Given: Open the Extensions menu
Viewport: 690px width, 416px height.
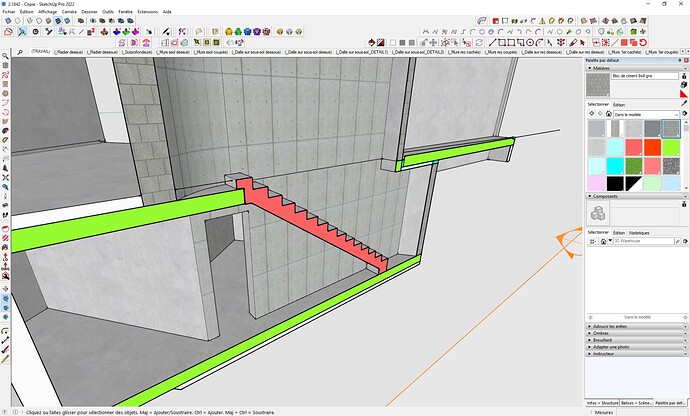Looking at the screenshot, I should point(147,12).
